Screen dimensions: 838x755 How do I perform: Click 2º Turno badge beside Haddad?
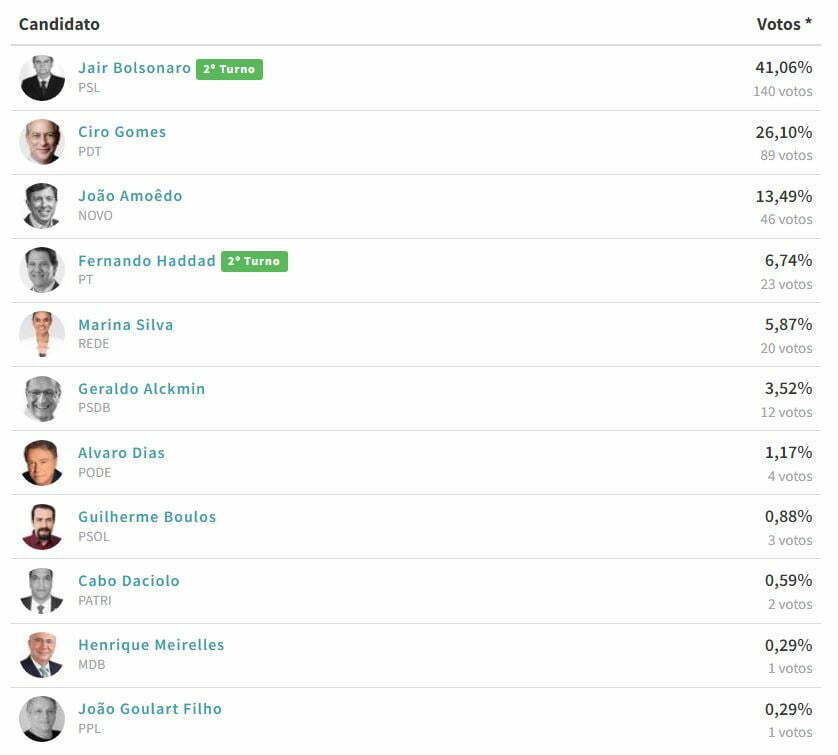[x=254, y=261]
